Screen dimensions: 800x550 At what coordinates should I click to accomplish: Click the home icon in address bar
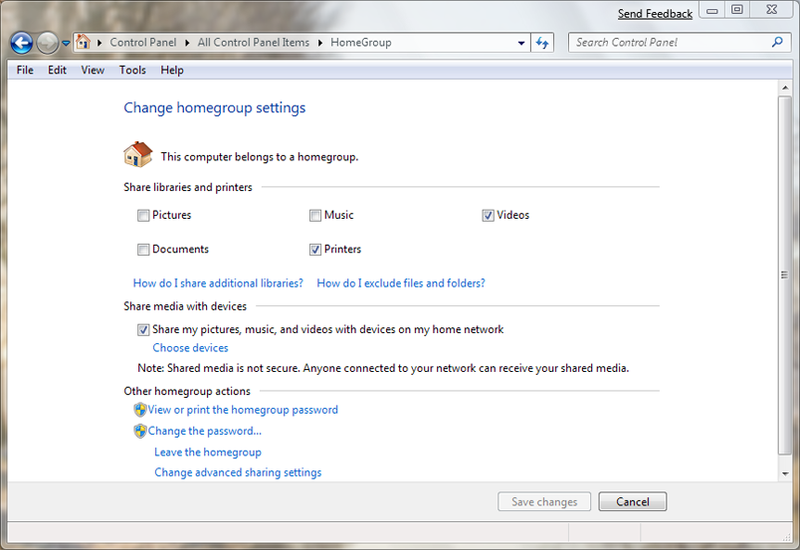(x=83, y=42)
